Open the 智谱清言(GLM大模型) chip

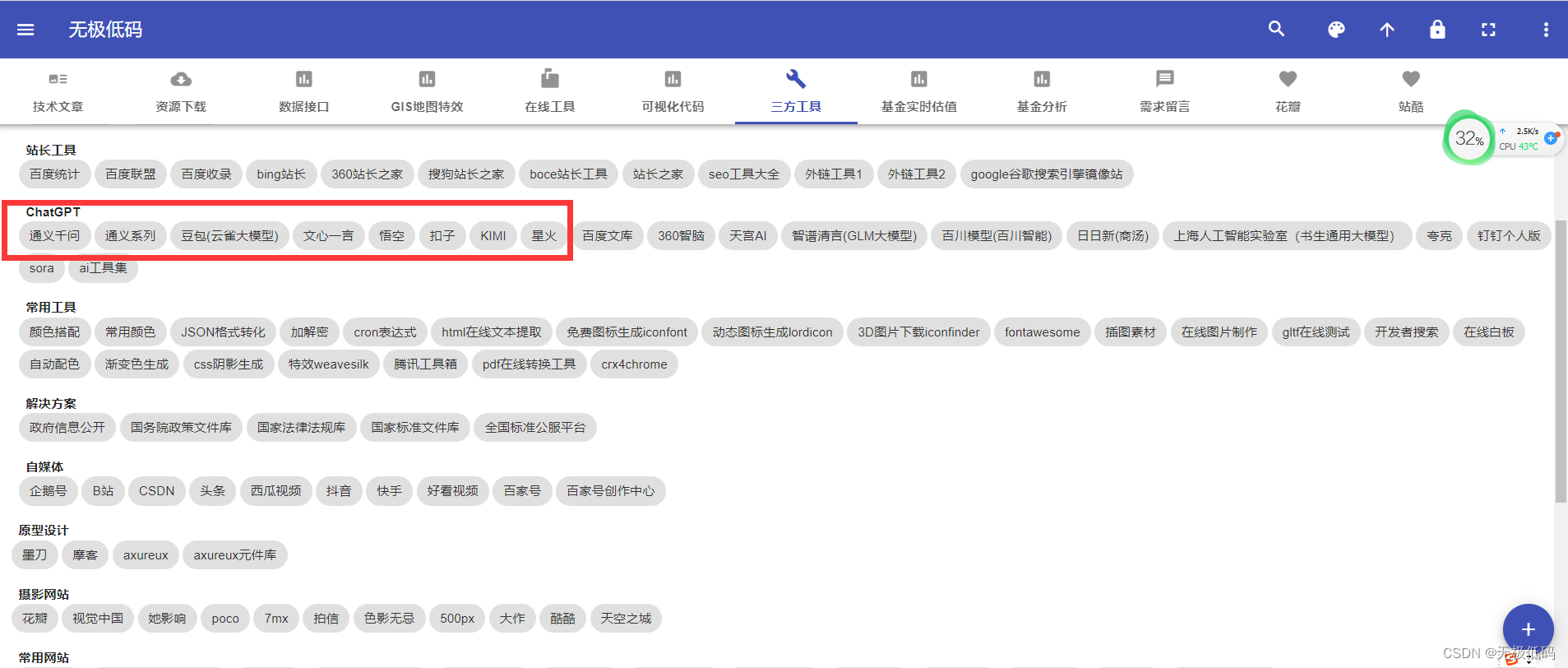point(853,236)
